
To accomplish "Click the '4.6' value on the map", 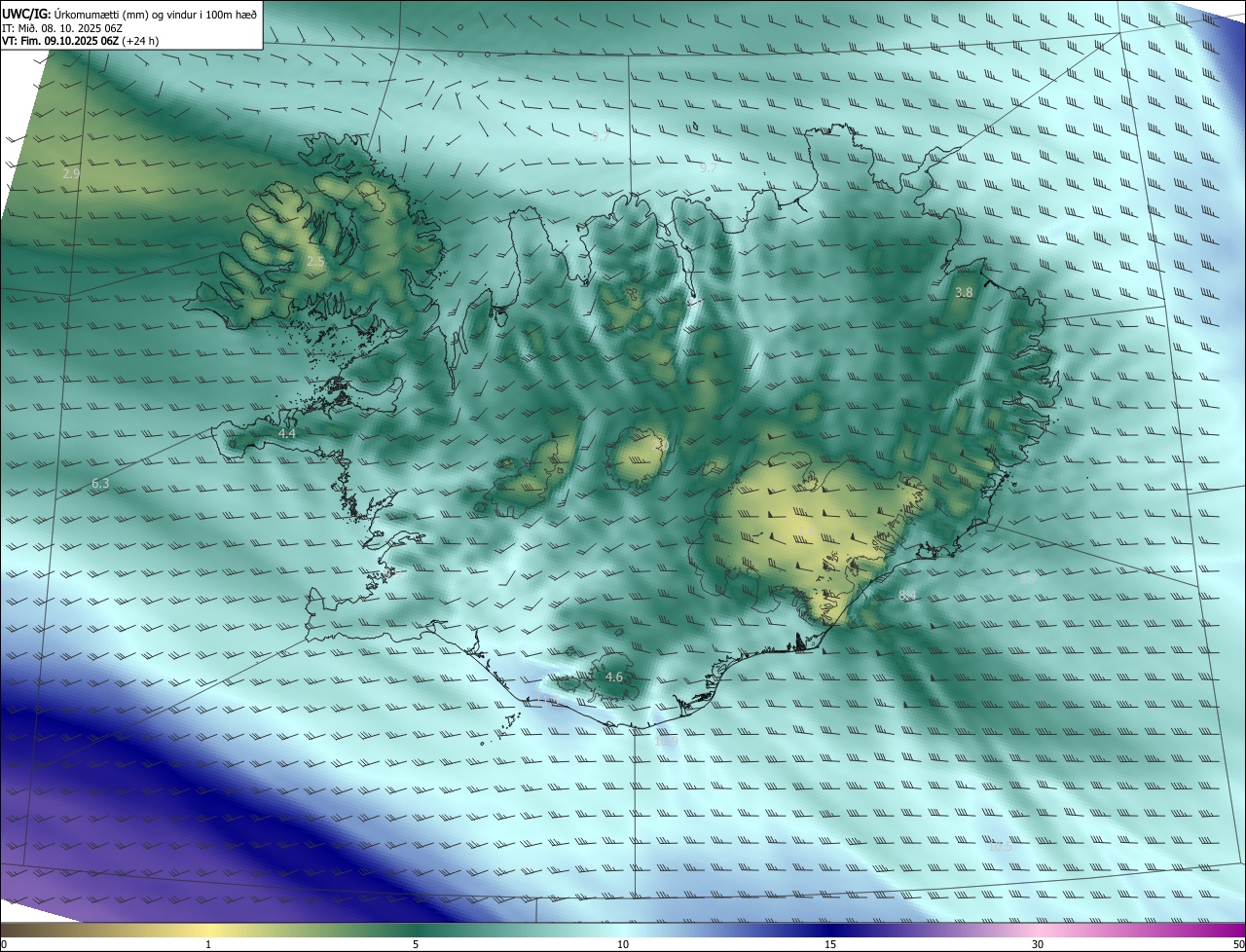I will pos(614,677).
